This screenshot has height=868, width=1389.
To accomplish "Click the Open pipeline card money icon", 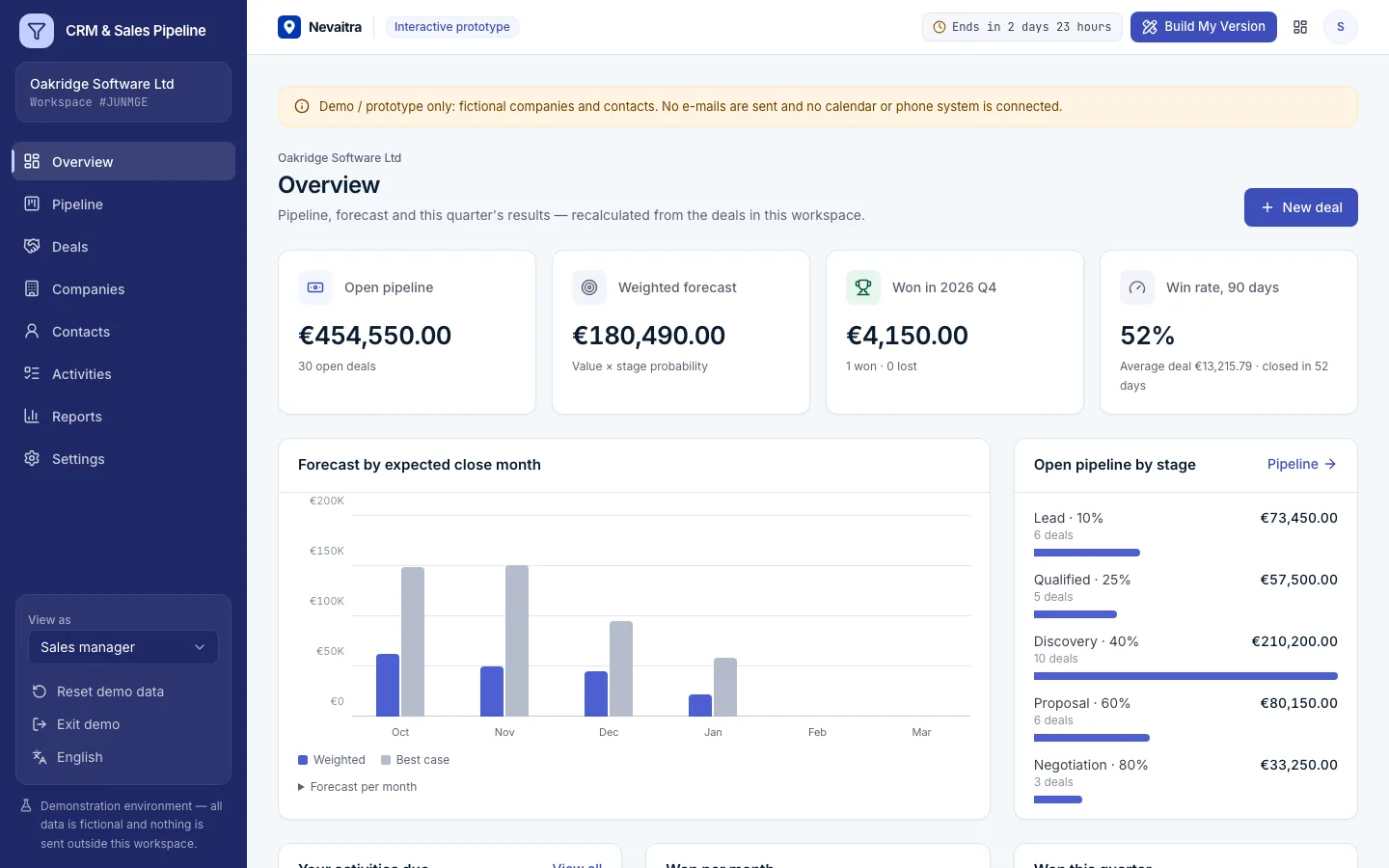I will 315,287.
